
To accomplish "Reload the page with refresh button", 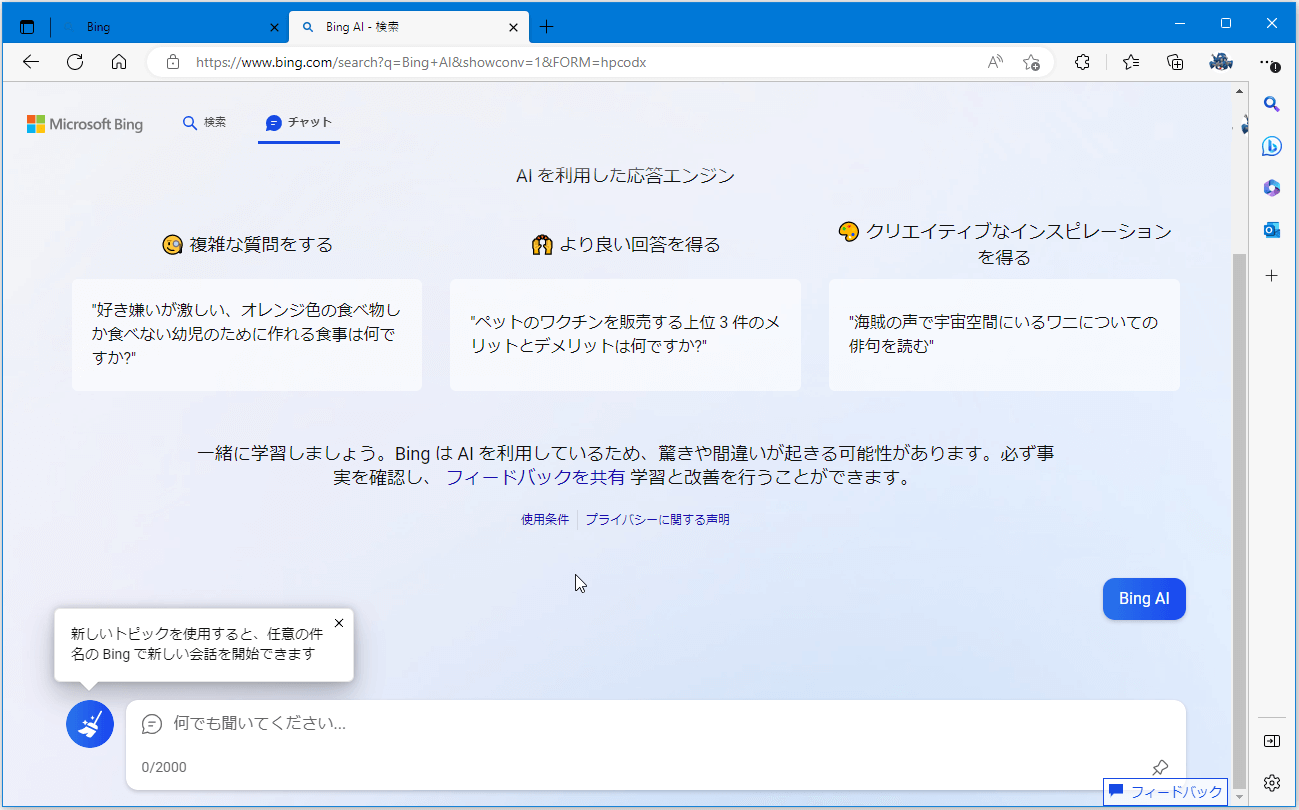I will click(x=75, y=62).
